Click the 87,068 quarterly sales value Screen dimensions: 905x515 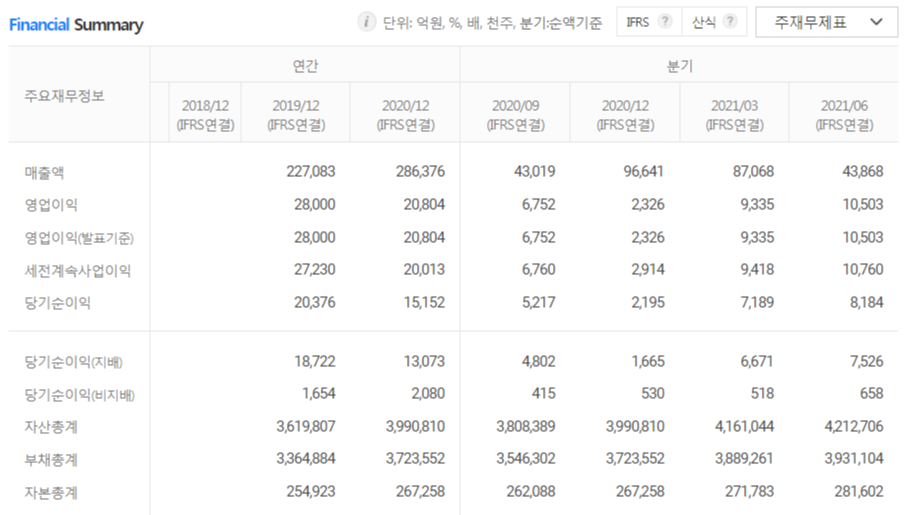[753, 171]
